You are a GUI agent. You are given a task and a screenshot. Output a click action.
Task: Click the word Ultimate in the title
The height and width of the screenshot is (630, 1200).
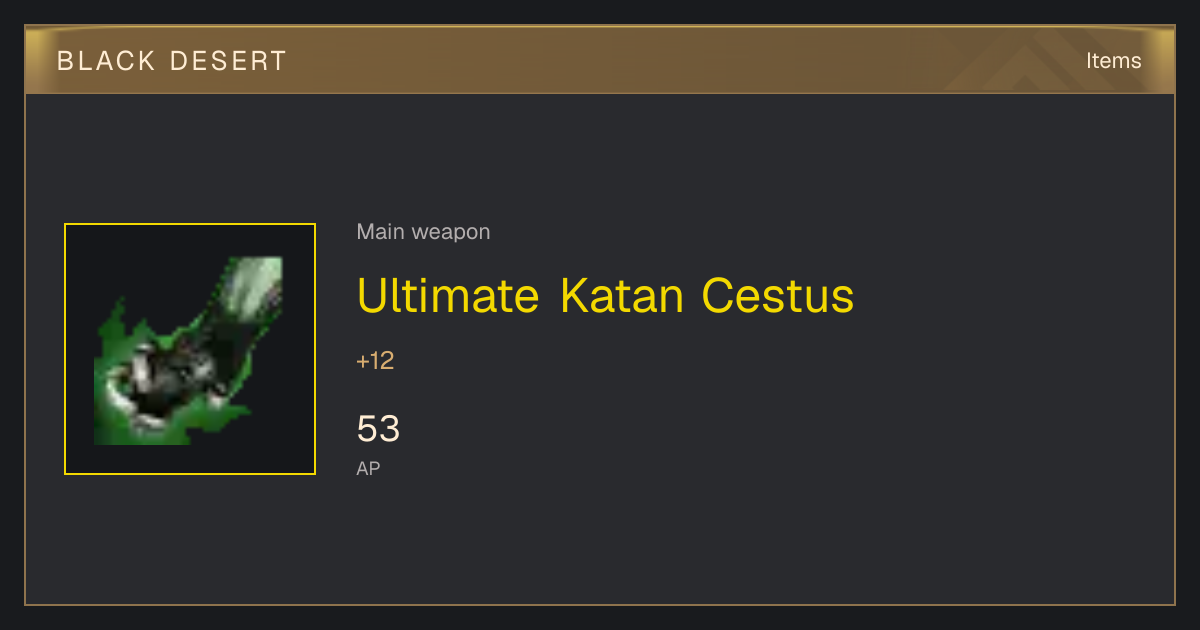448,295
